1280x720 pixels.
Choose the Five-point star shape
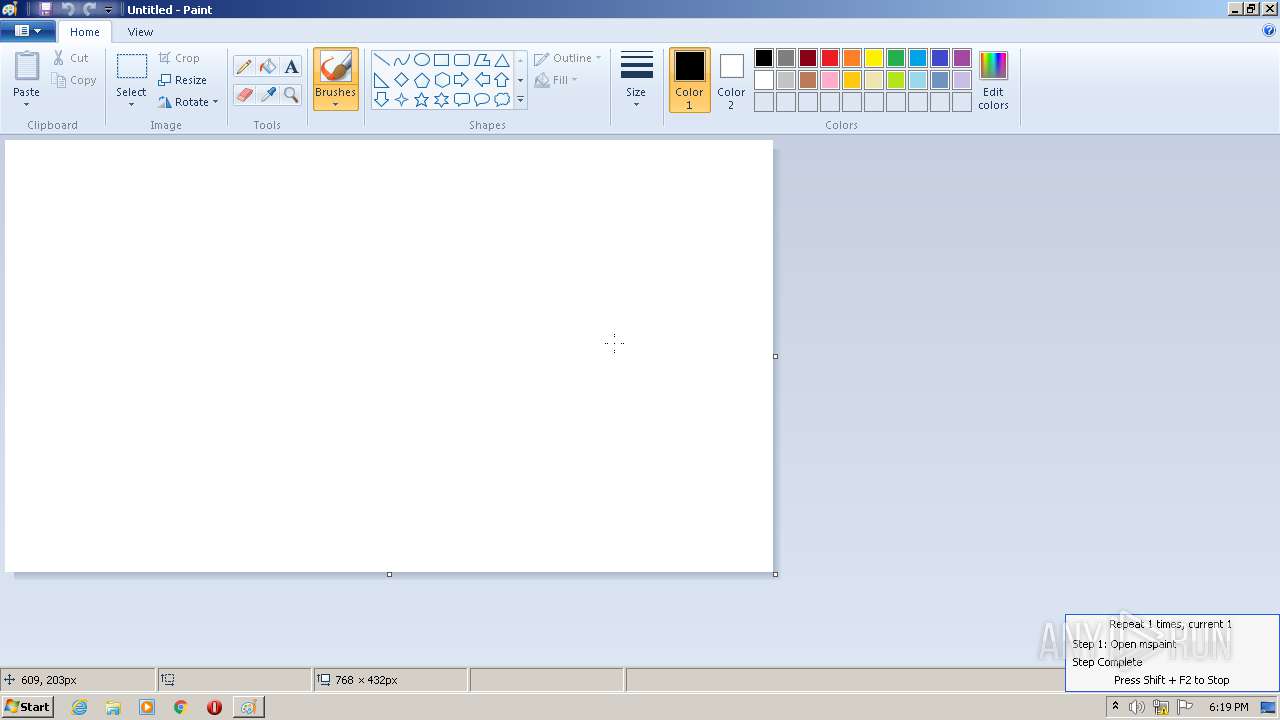[421, 100]
